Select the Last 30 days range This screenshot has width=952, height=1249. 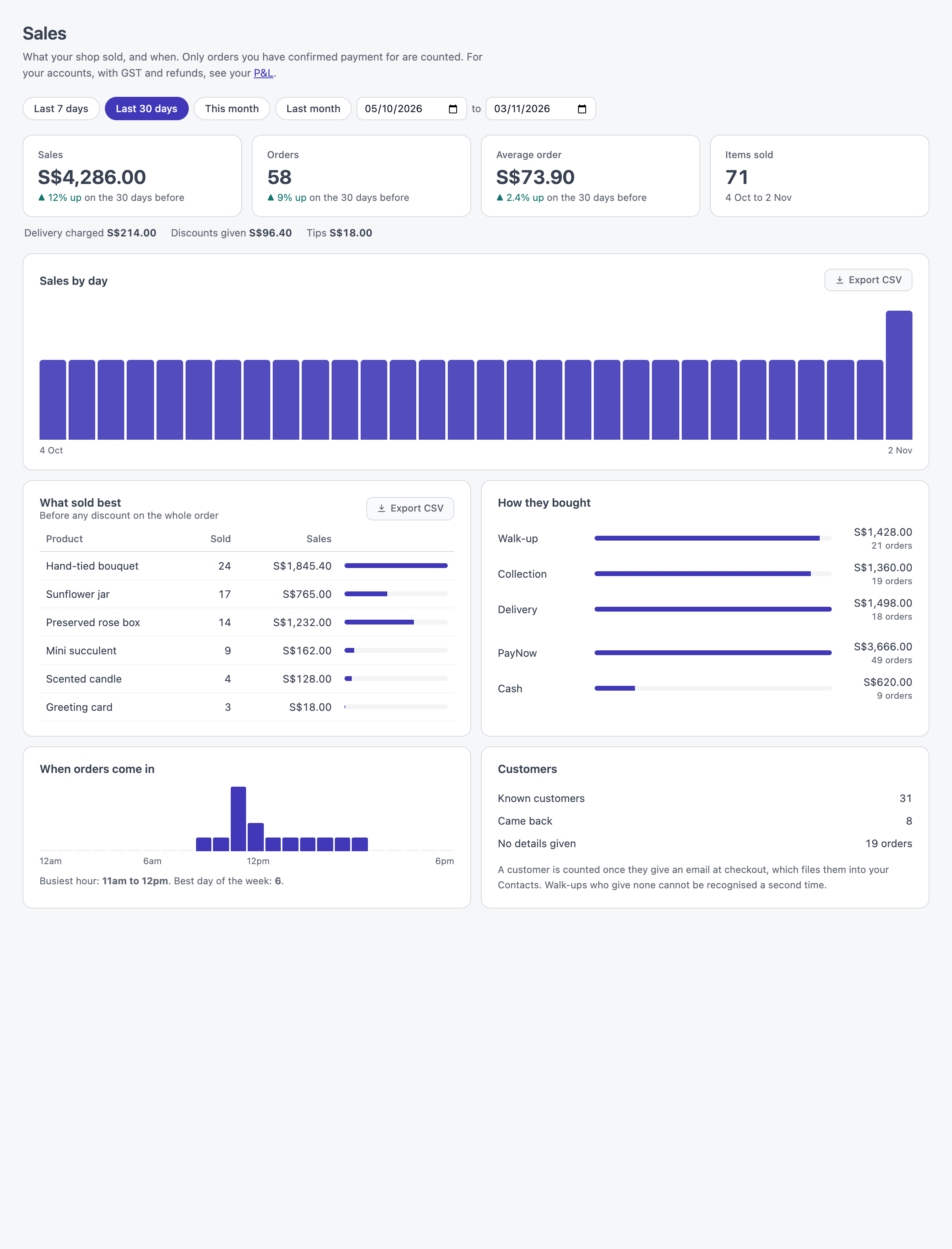tap(146, 109)
